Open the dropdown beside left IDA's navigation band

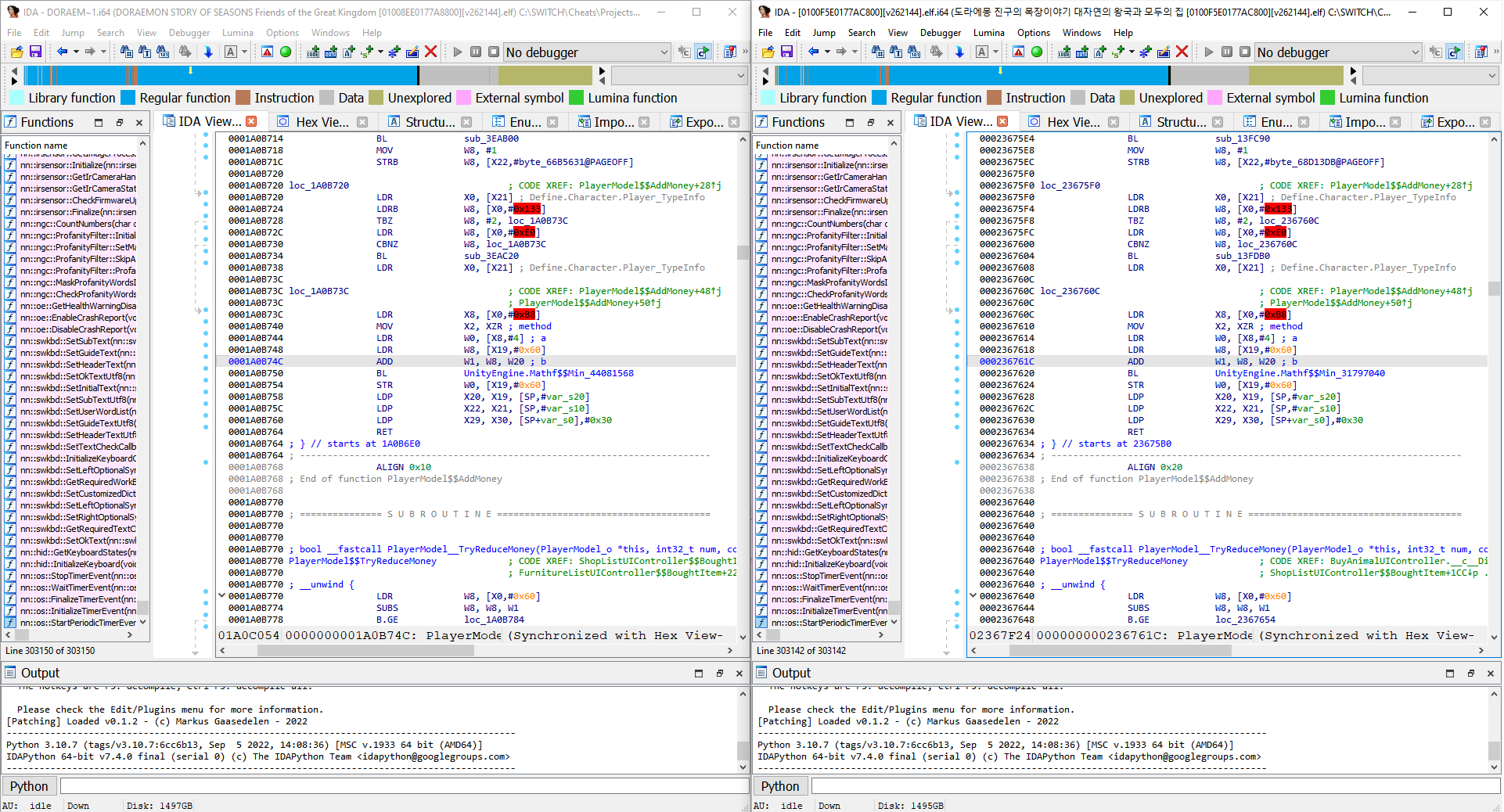pyautogui.click(x=679, y=76)
